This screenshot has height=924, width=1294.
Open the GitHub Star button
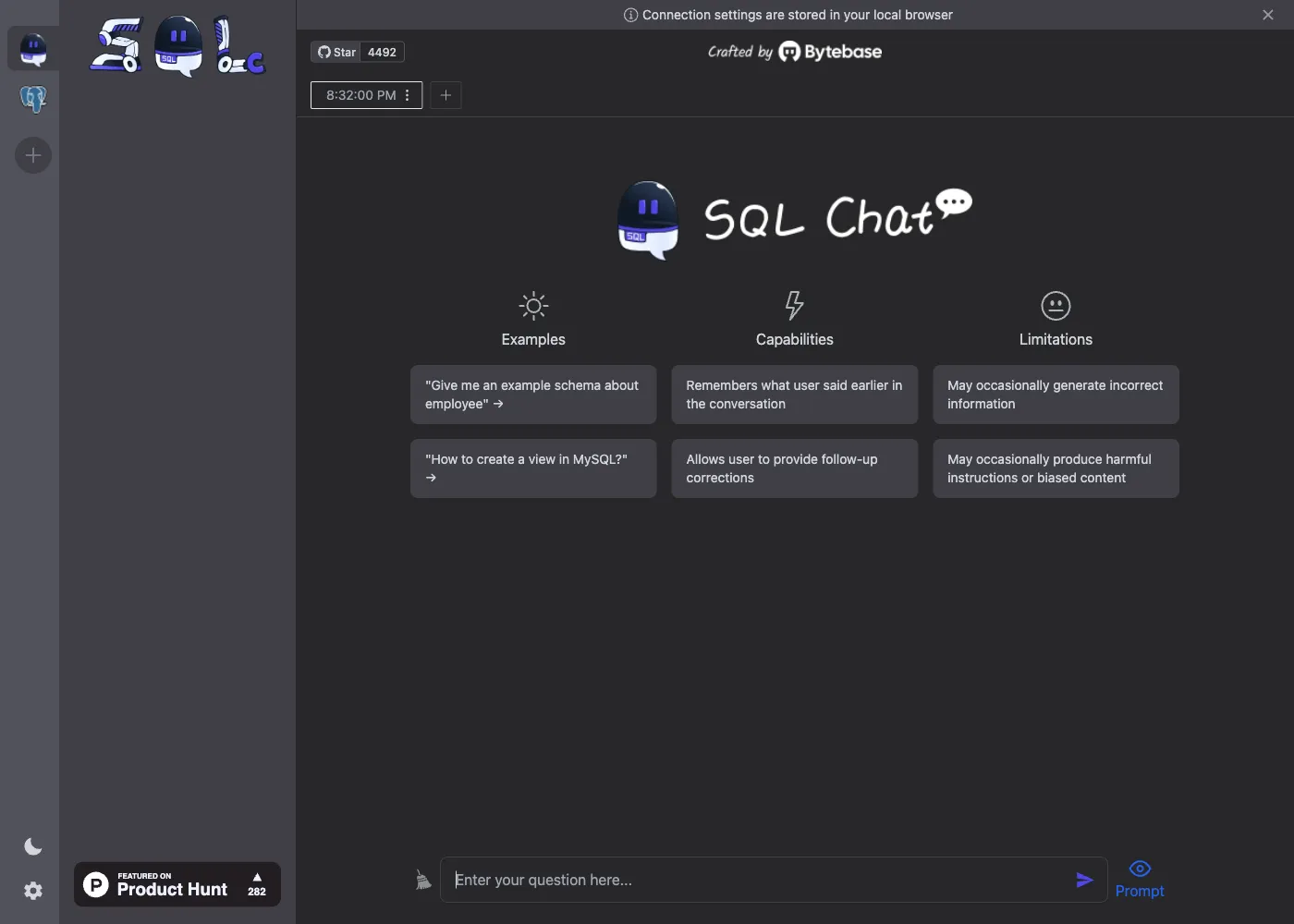pyautogui.click(x=336, y=52)
